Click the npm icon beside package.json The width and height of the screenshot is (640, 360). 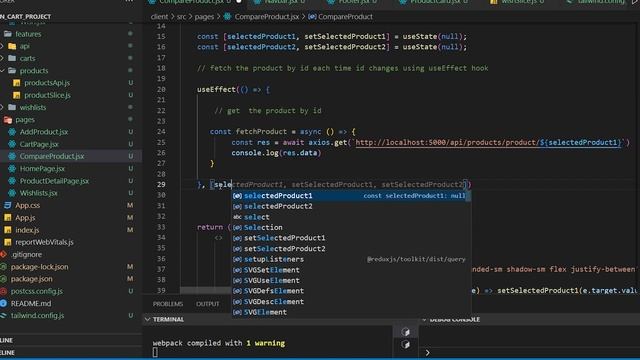(4, 279)
